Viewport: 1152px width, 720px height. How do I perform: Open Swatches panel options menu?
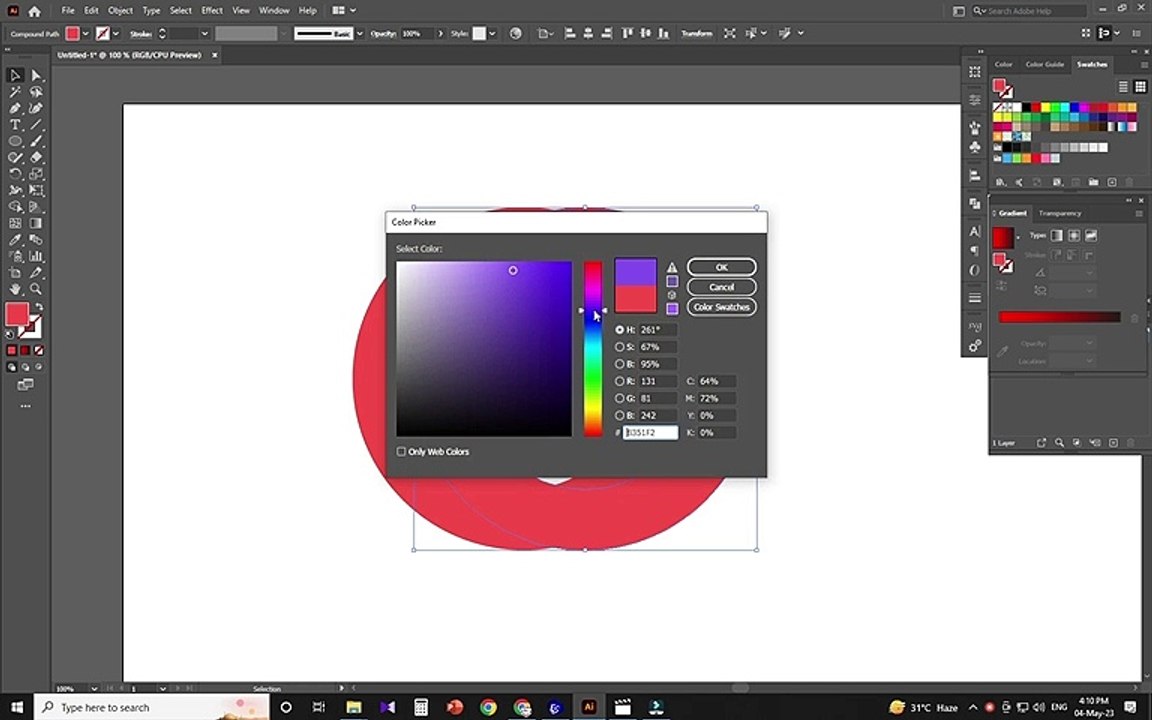click(x=1143, y=65)
